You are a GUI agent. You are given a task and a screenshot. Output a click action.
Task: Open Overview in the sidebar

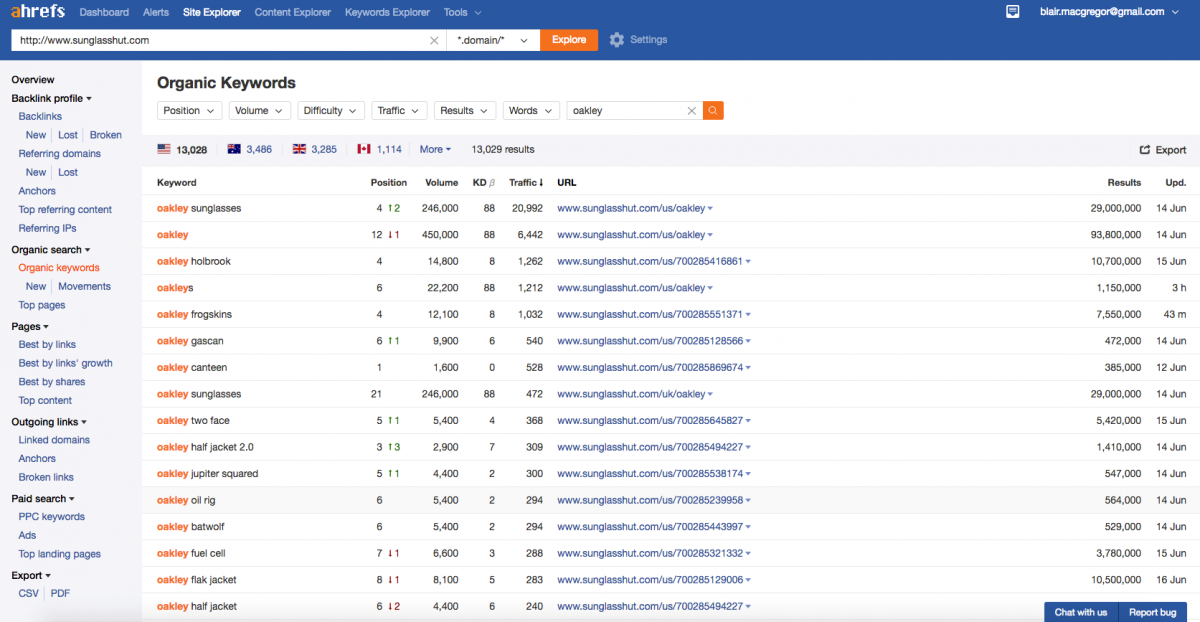33,80
